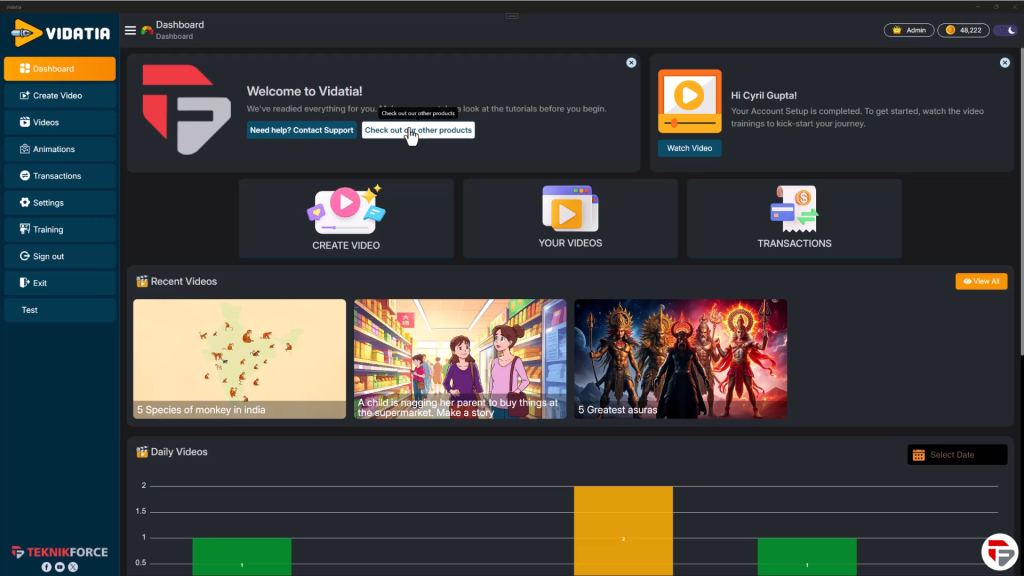Toggle dark mode moon switch

(1005, 30)
